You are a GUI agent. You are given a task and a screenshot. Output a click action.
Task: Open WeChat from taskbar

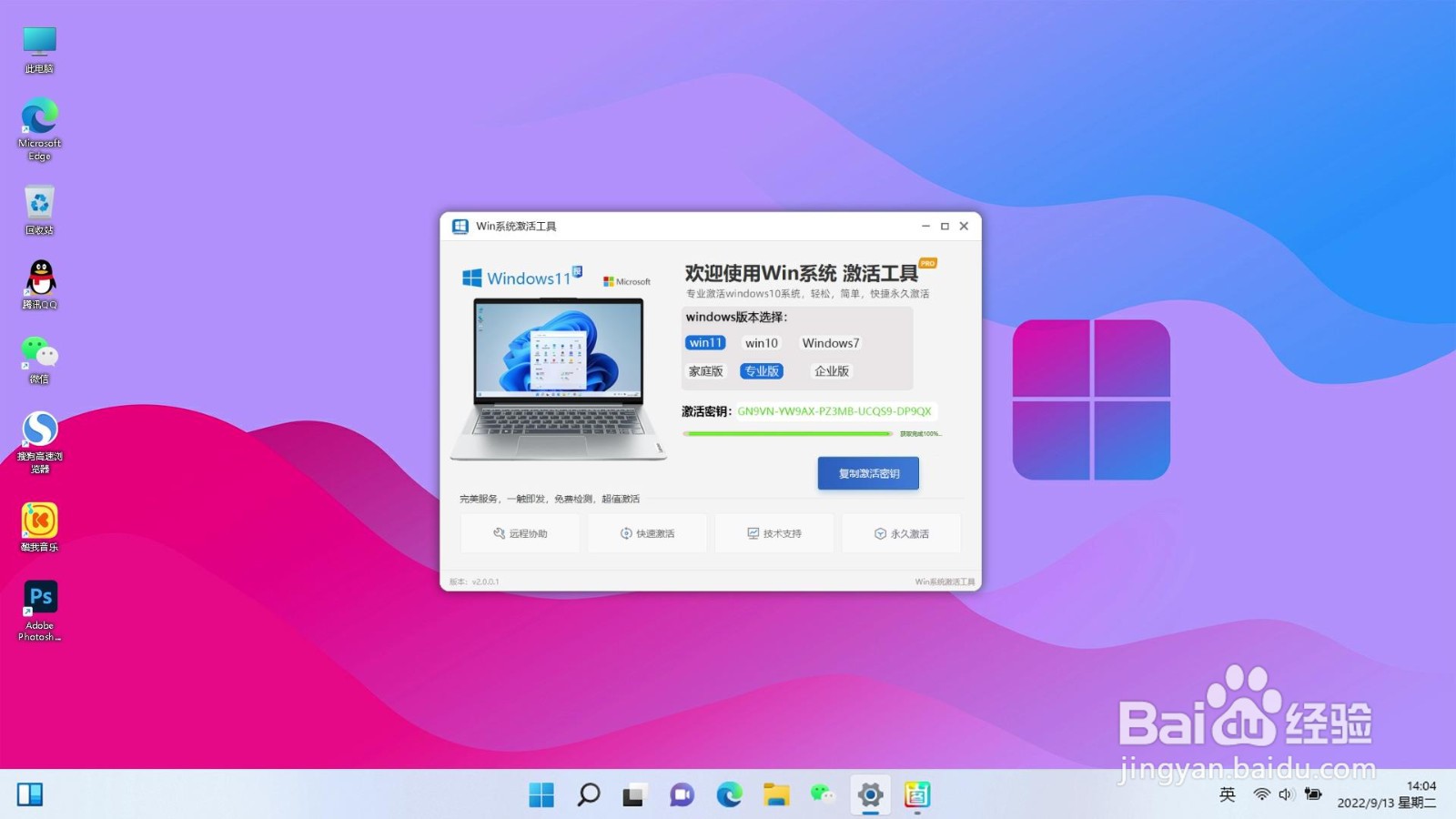[x=823, y=794]
